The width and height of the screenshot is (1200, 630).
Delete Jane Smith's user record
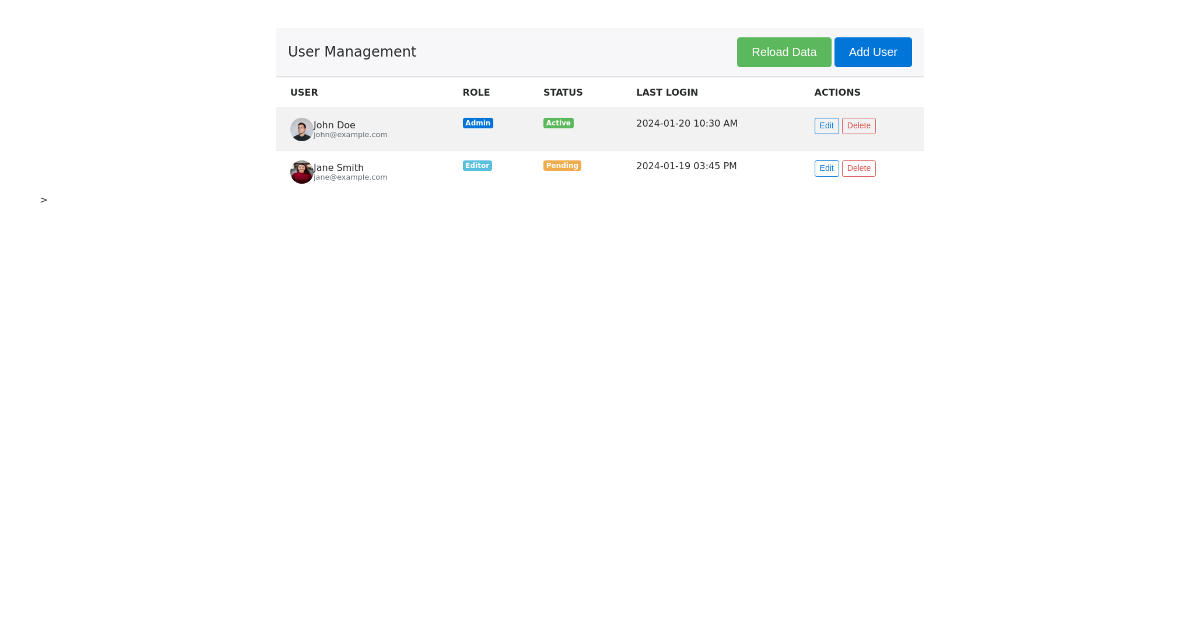(x=859, y=168)
